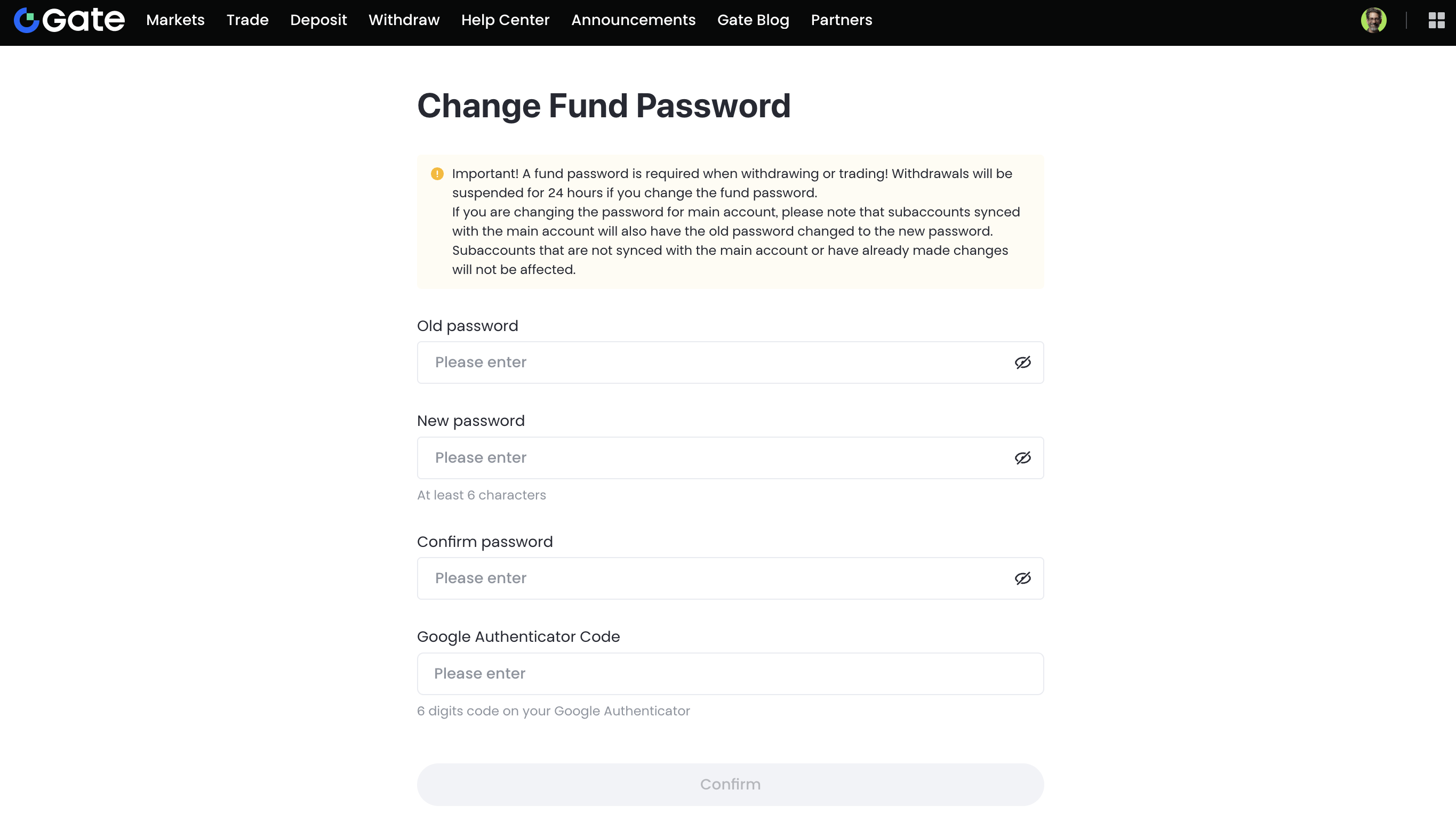Click the orange warning notice icon
The image size is (1456, 822).
click(x=437, y=174)
